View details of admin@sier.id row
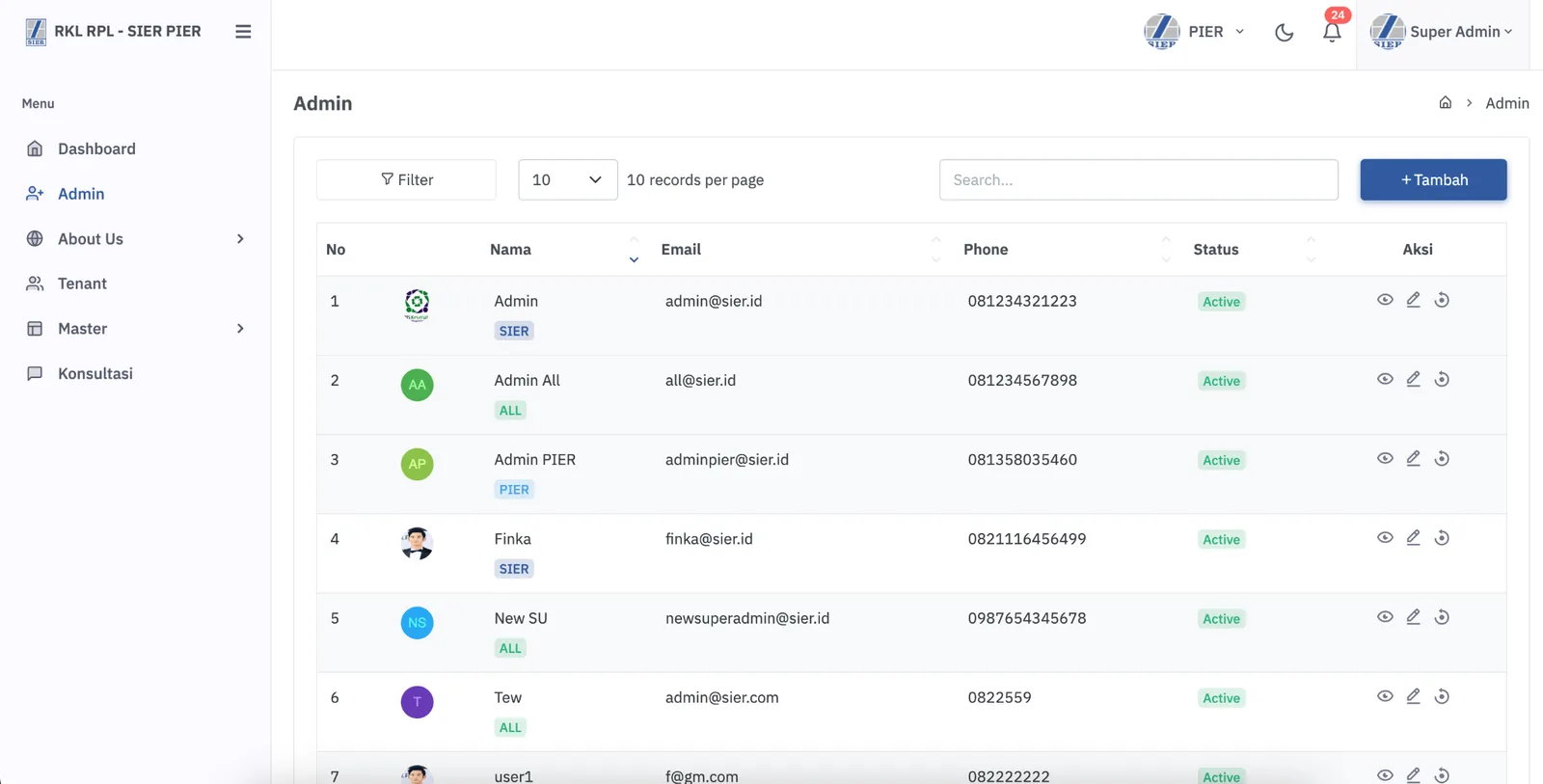Image resolution: width=1543 pixels, height=784 pixels. pyautogui.click(x=1385, y=300)
